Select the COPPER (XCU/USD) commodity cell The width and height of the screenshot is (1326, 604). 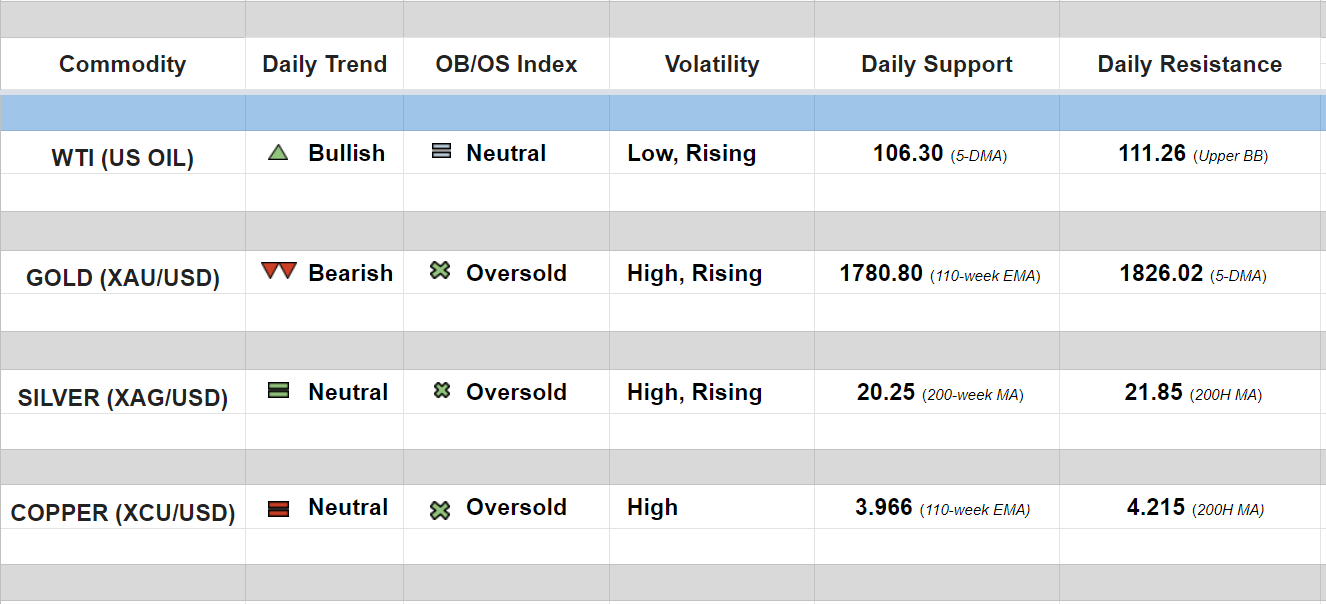click(x=122, y=514)
